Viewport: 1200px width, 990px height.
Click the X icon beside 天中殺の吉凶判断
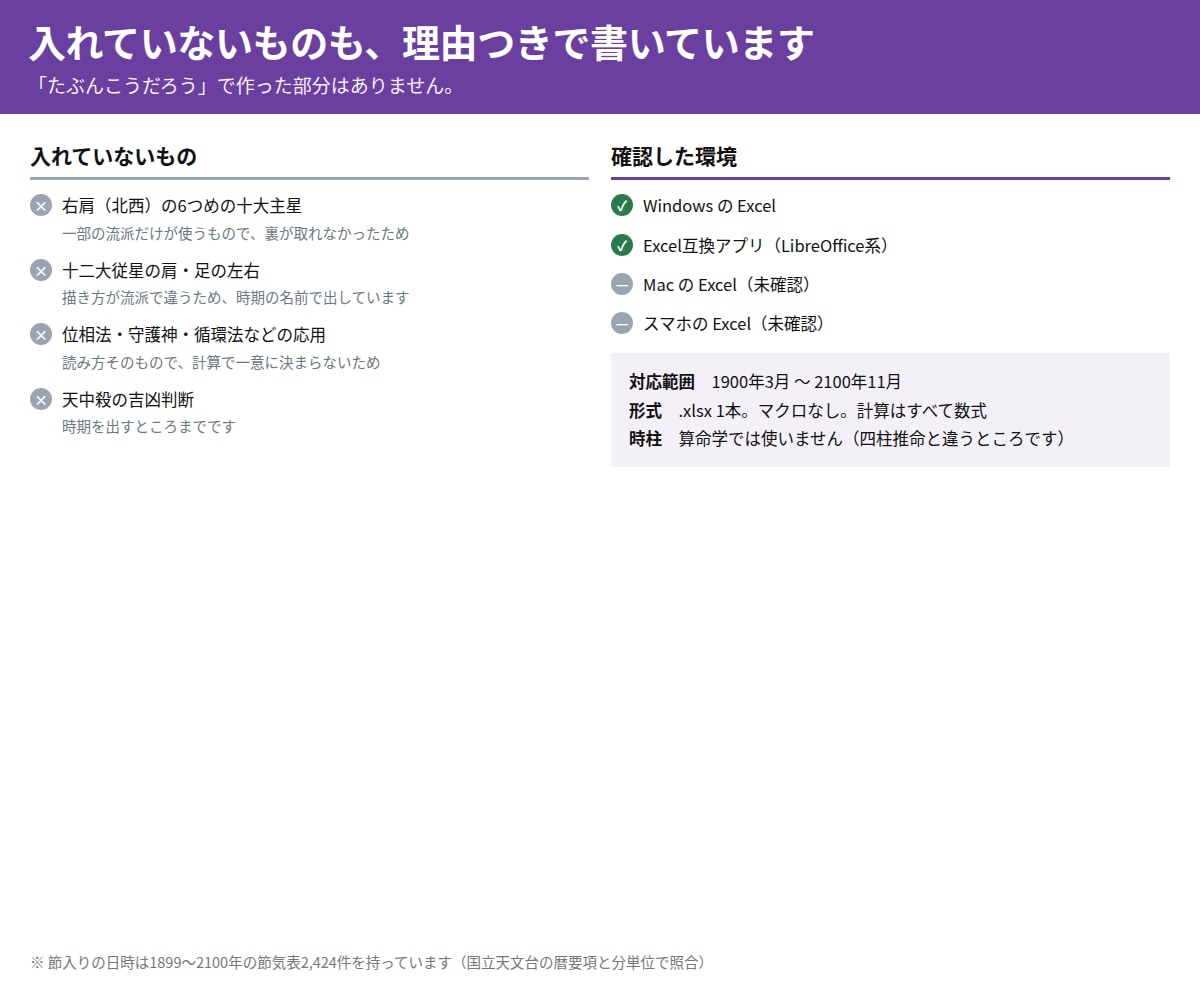pos(41,400)
